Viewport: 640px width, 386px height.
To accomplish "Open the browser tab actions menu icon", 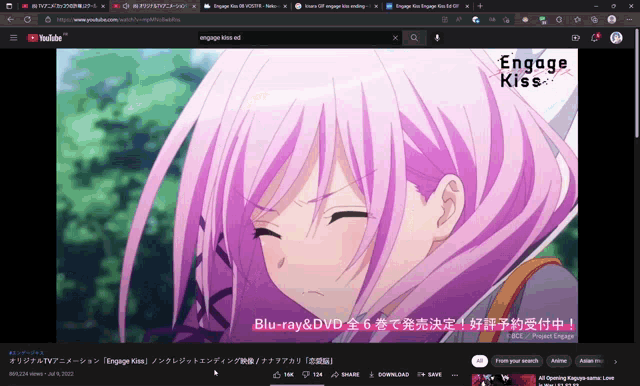I will 9,6.
